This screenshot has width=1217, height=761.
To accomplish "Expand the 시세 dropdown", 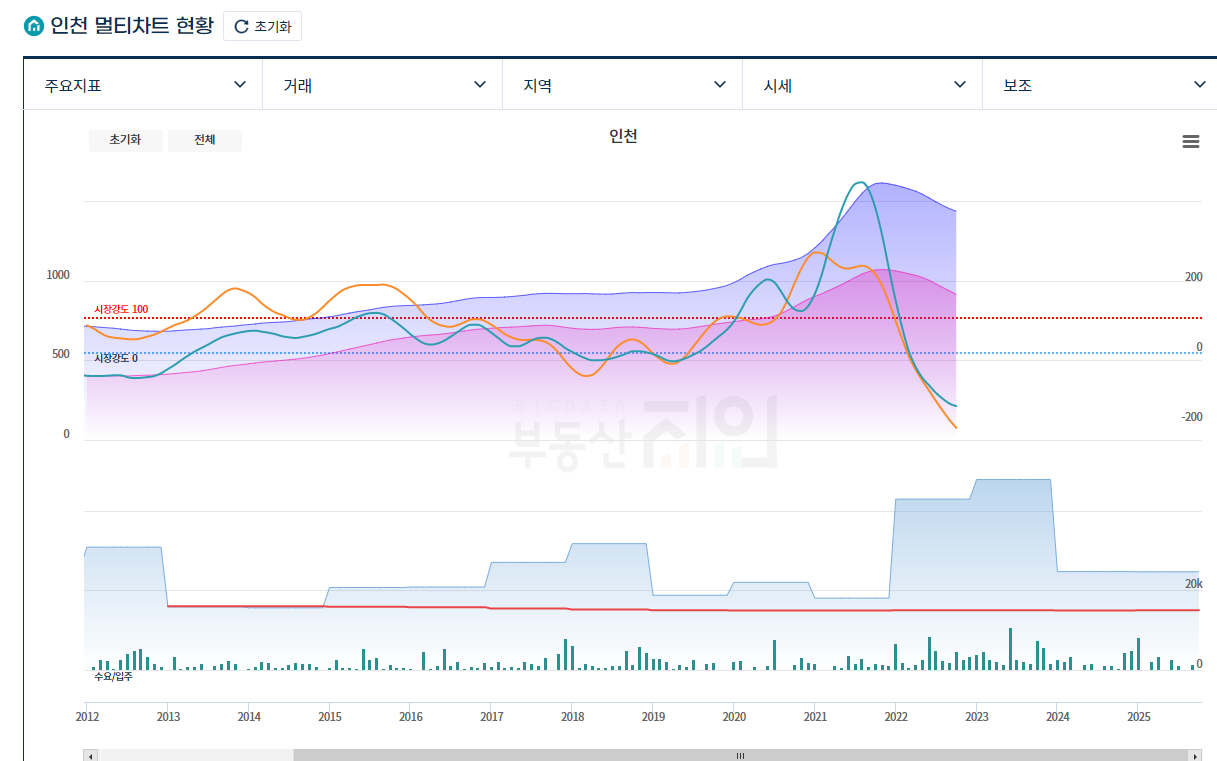I will (863, 85).
